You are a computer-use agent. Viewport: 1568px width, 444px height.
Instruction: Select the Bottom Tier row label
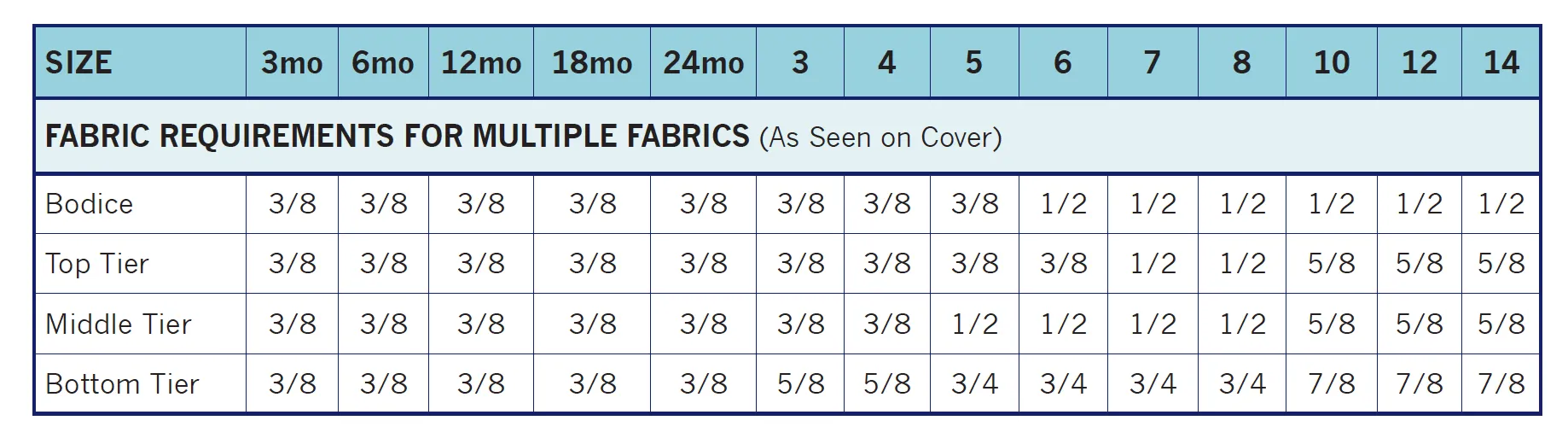(x=121, y=384)
